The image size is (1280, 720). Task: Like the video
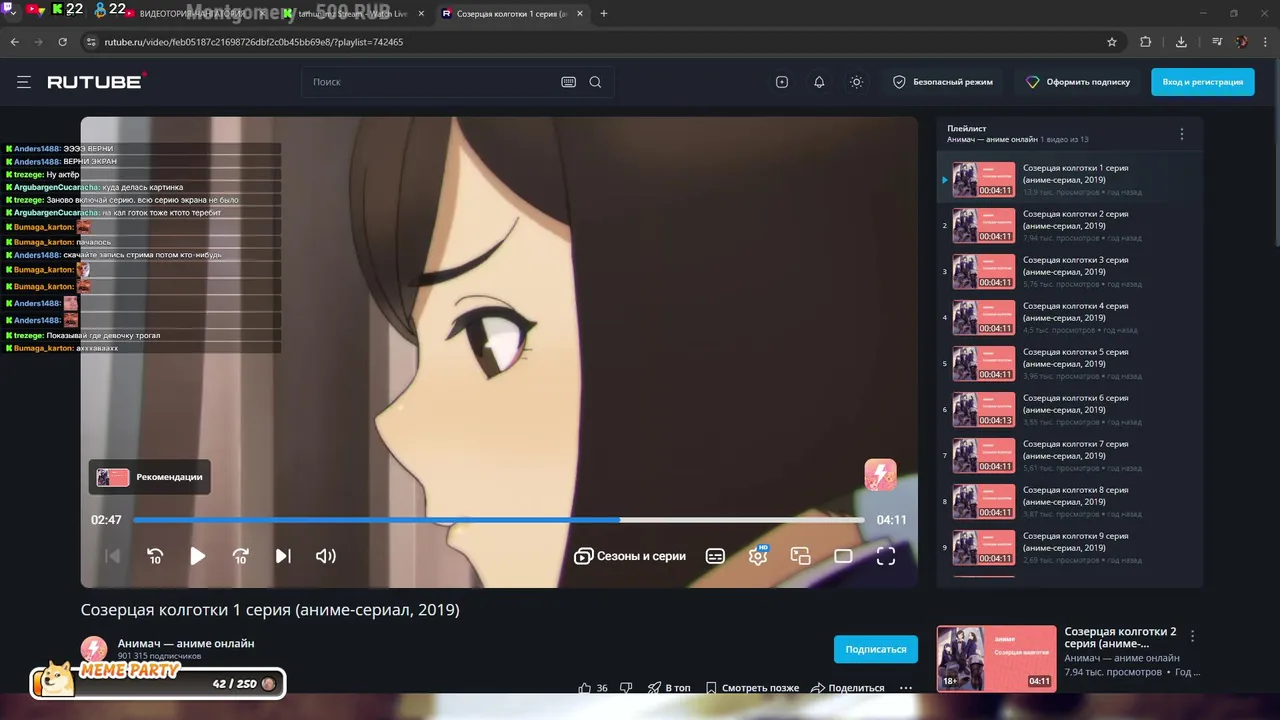(593, 688)
